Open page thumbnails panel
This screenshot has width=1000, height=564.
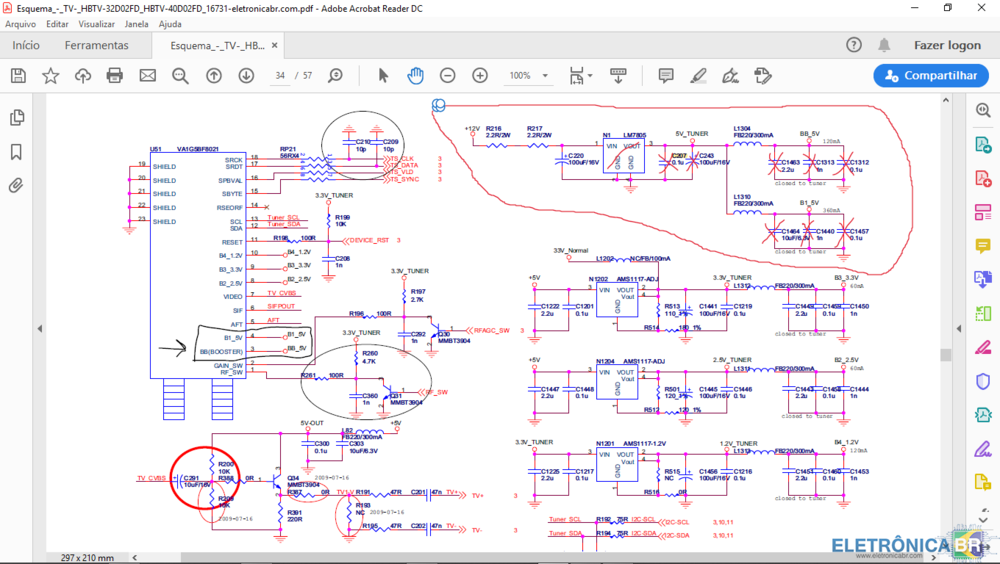click(16, 118)
